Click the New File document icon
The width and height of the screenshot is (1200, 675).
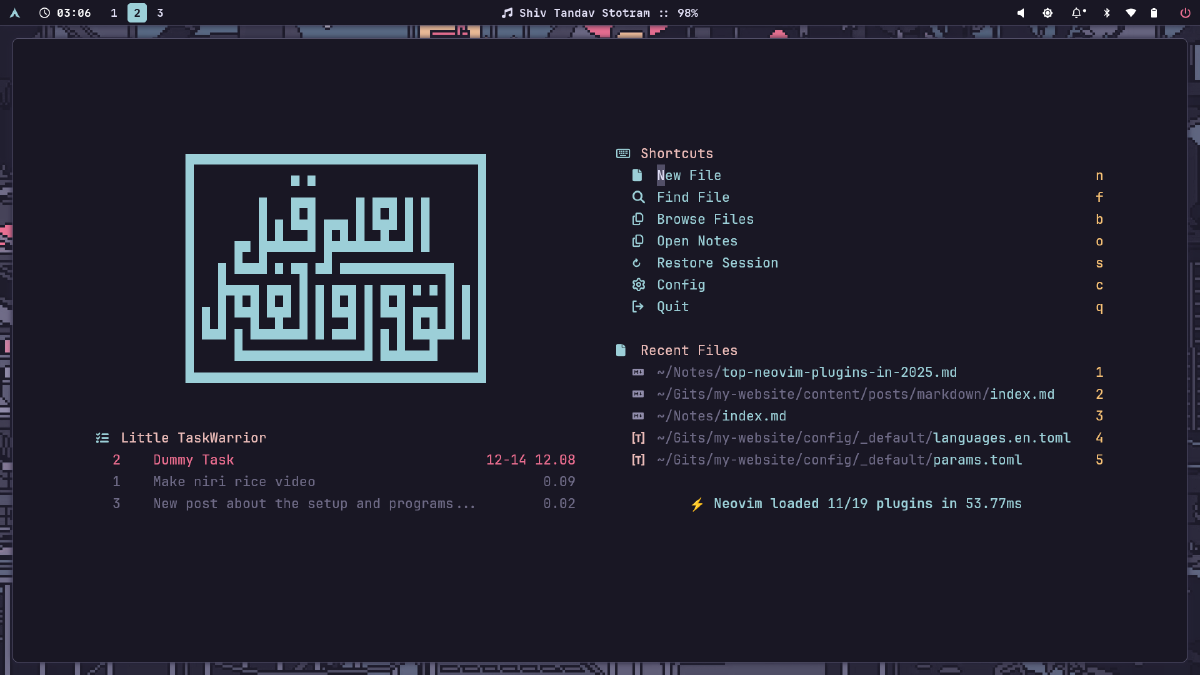(637, 175)
